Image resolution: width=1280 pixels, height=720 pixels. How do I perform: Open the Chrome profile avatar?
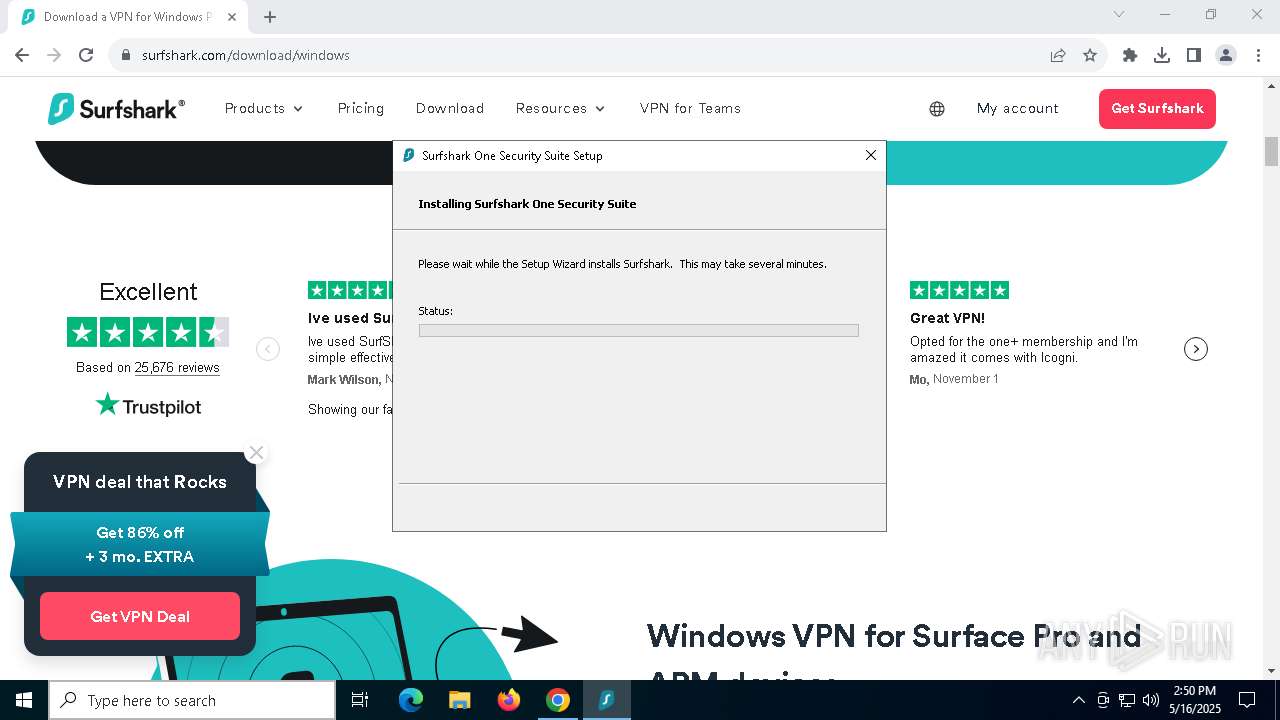pos(1226,55)
